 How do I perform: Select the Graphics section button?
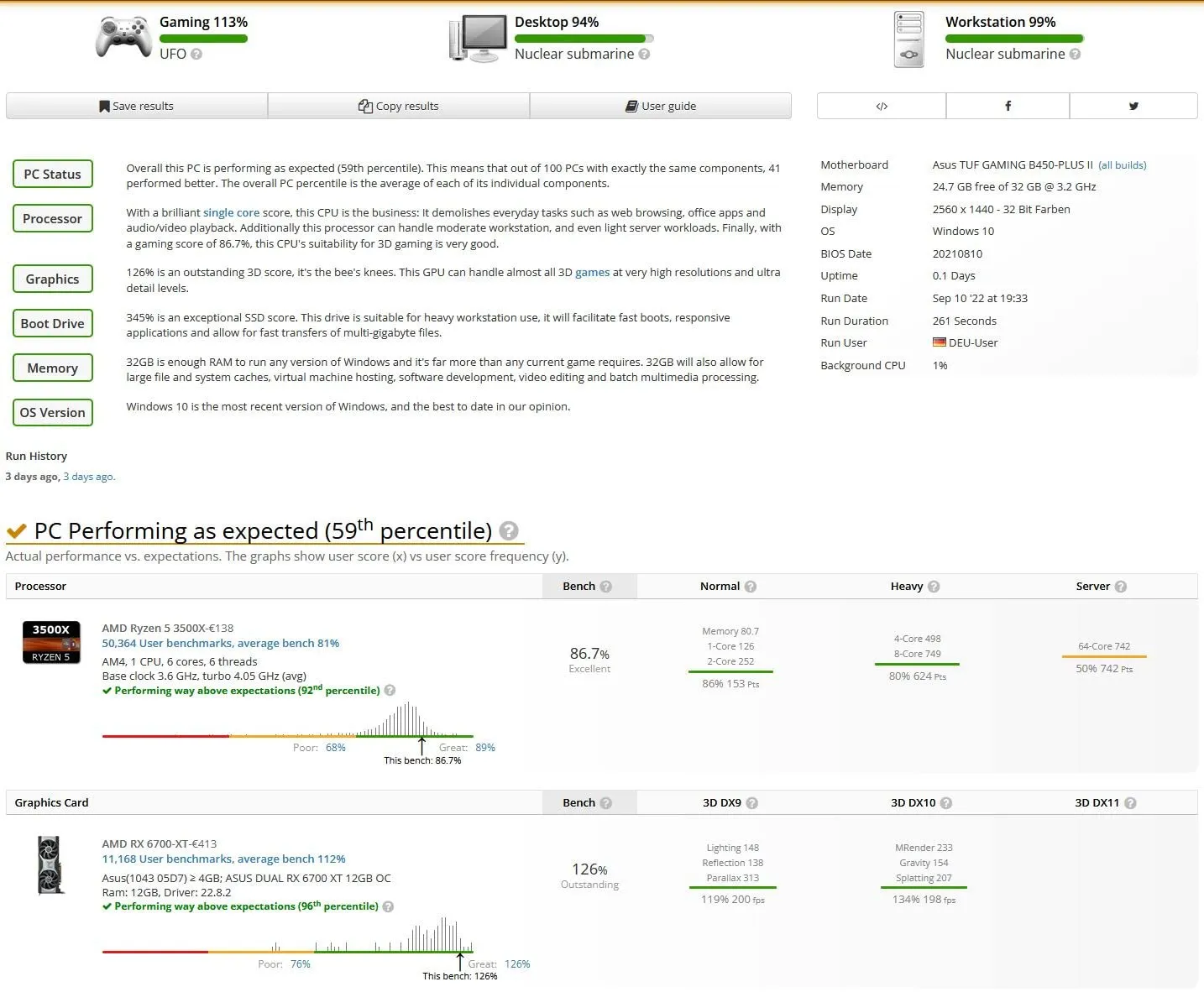tap(53, 279)
